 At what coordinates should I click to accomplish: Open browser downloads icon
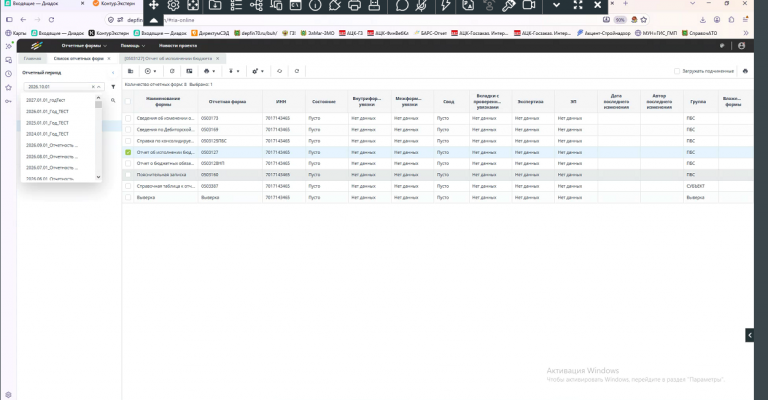702,20
